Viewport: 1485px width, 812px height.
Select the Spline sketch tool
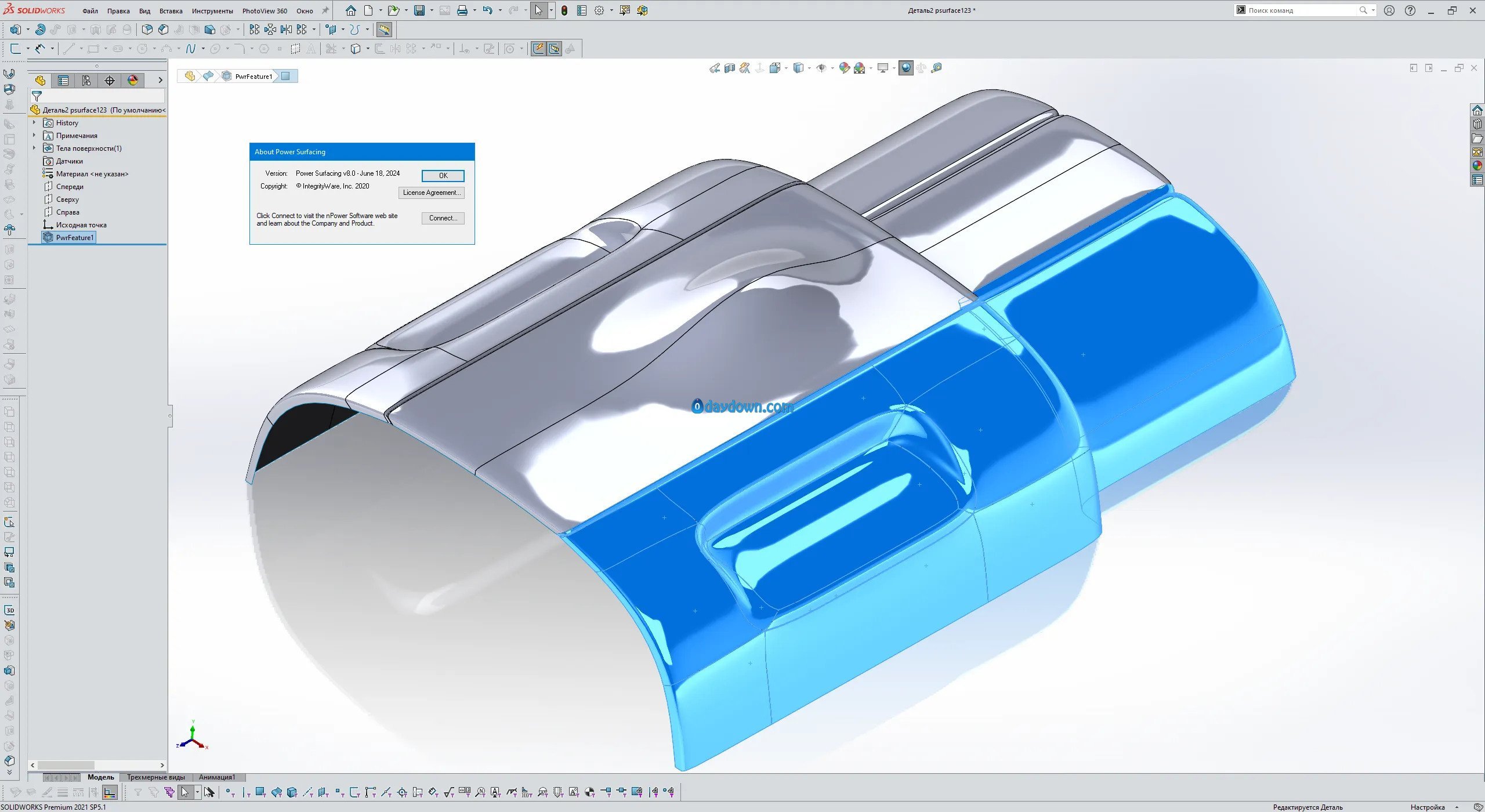click(x=190, y=49)
